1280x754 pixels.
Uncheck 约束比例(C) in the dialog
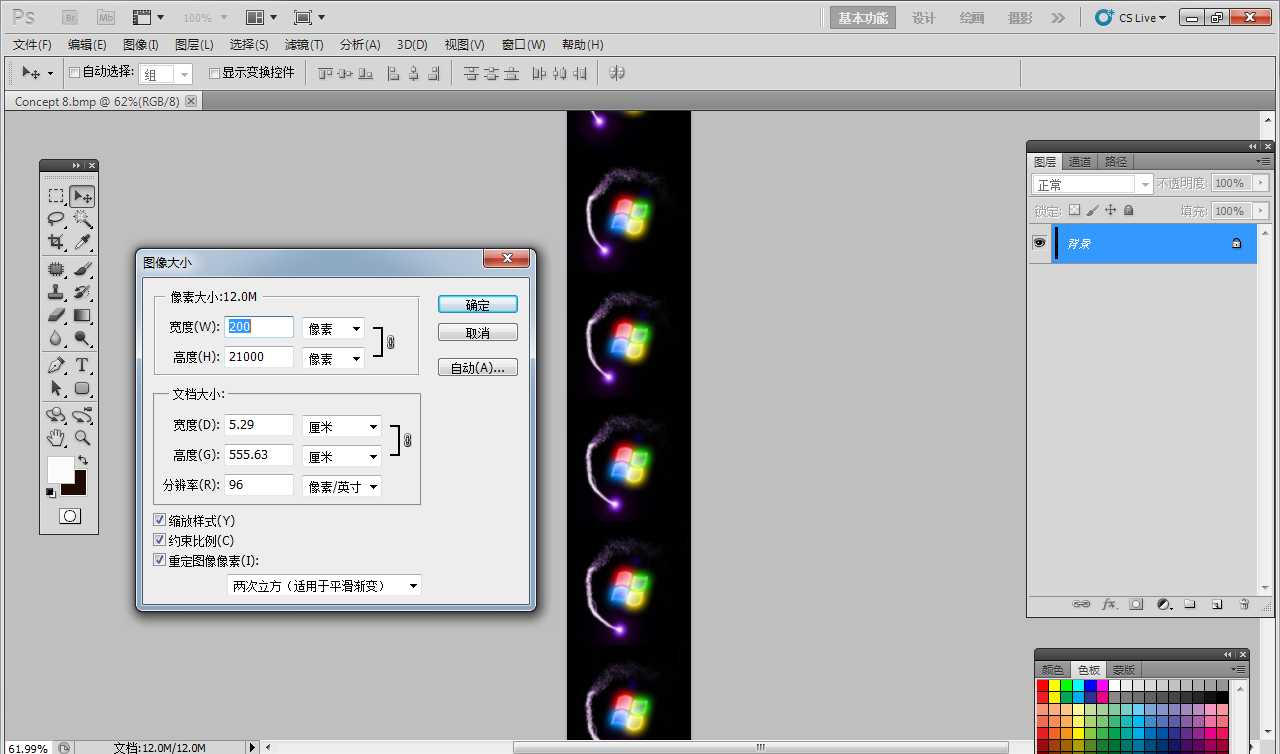click(x=160, y=540)
